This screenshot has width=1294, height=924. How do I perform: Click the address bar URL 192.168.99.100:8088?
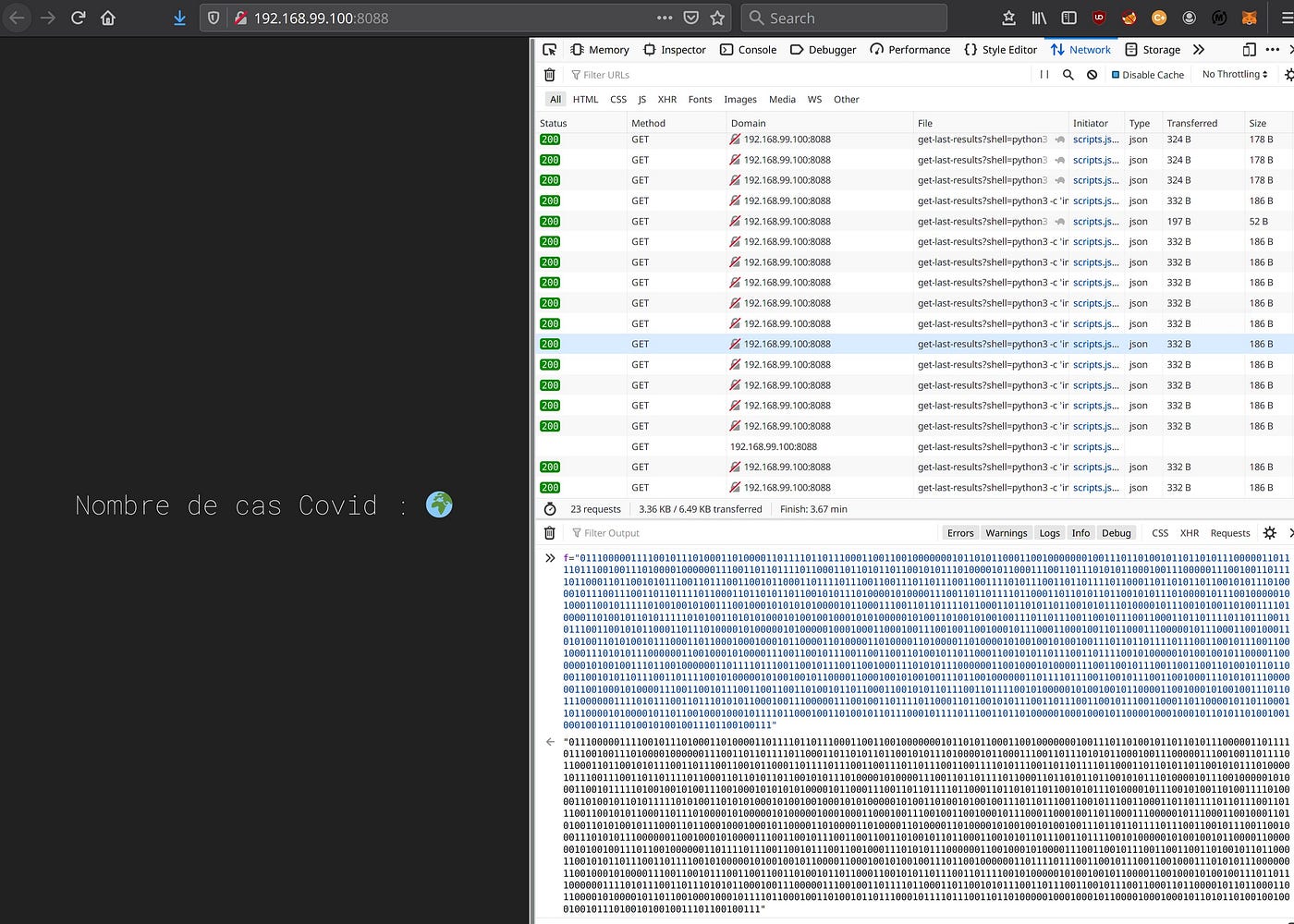[321, 18]
